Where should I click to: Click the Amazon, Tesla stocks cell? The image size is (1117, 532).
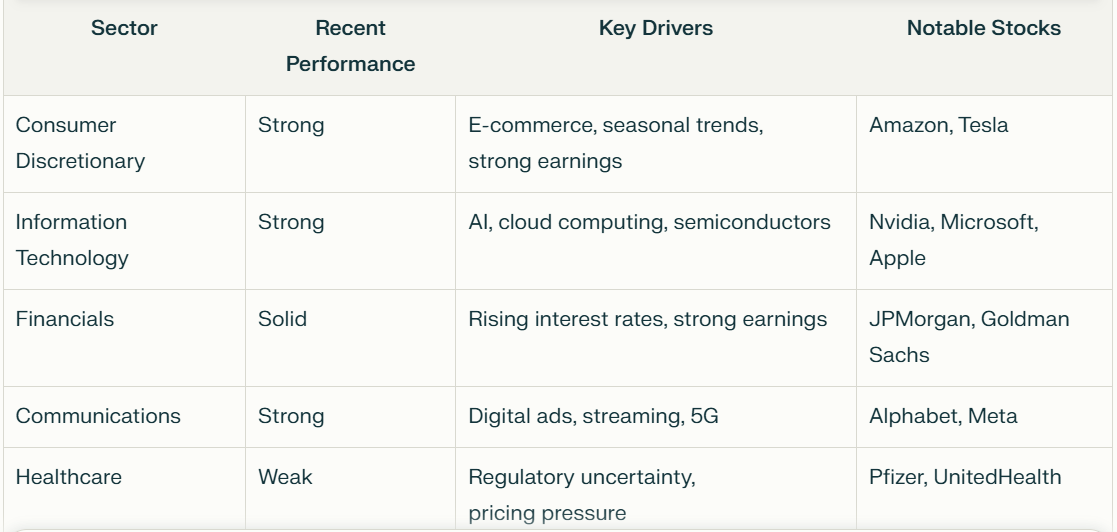point(984,144)
